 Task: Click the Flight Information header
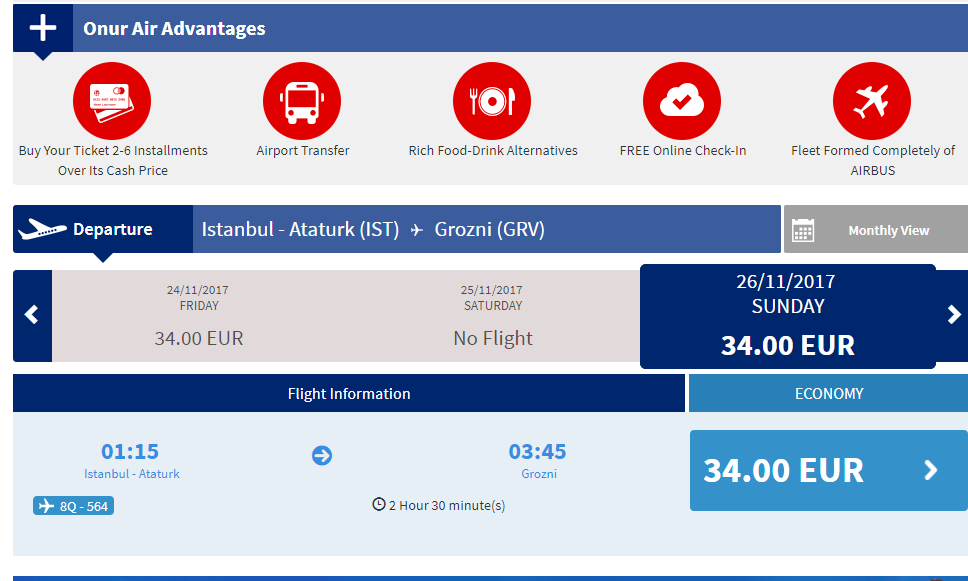coord(349,393)
